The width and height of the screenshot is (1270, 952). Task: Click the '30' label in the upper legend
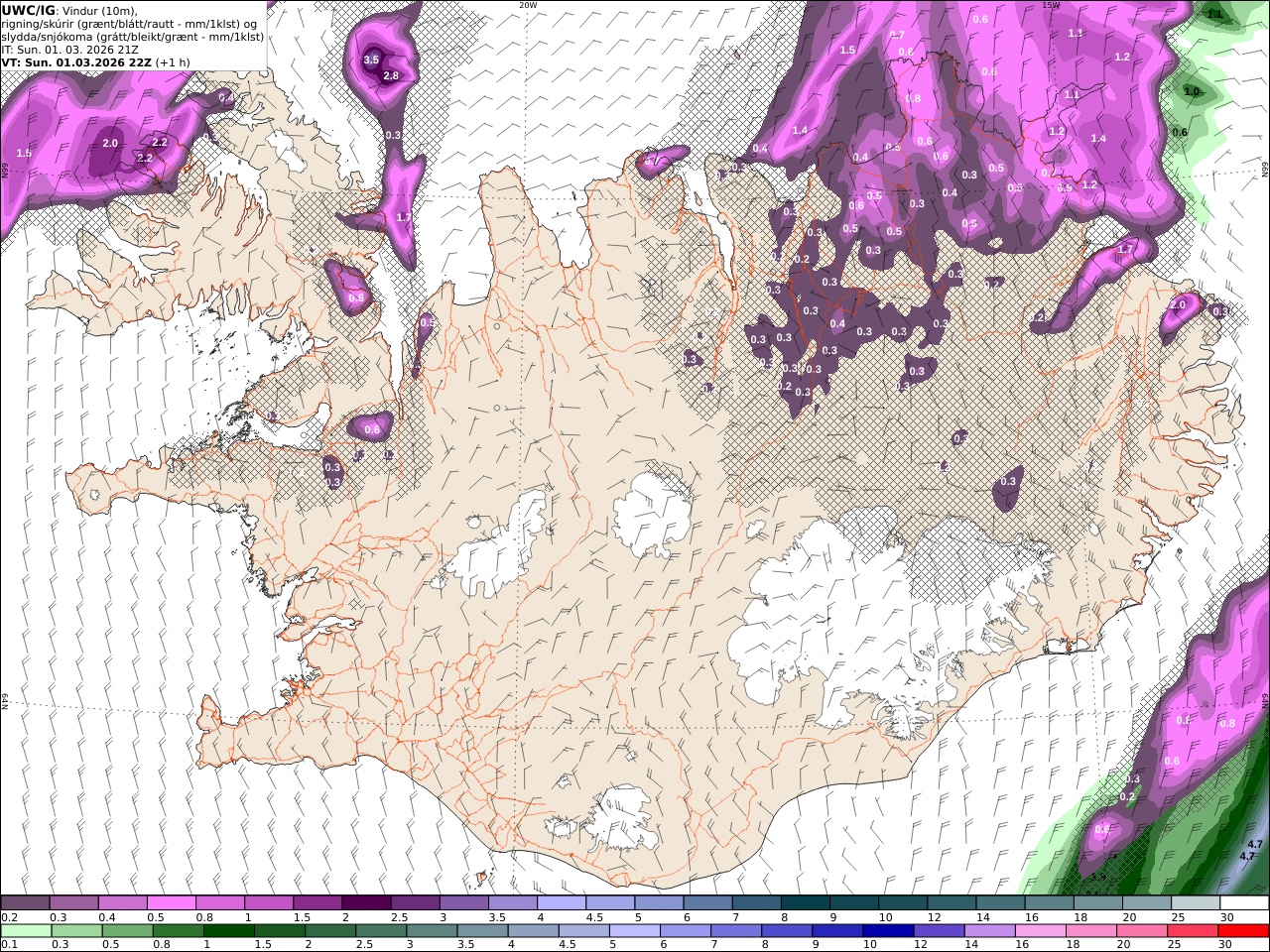click(x=1227, y=917)
